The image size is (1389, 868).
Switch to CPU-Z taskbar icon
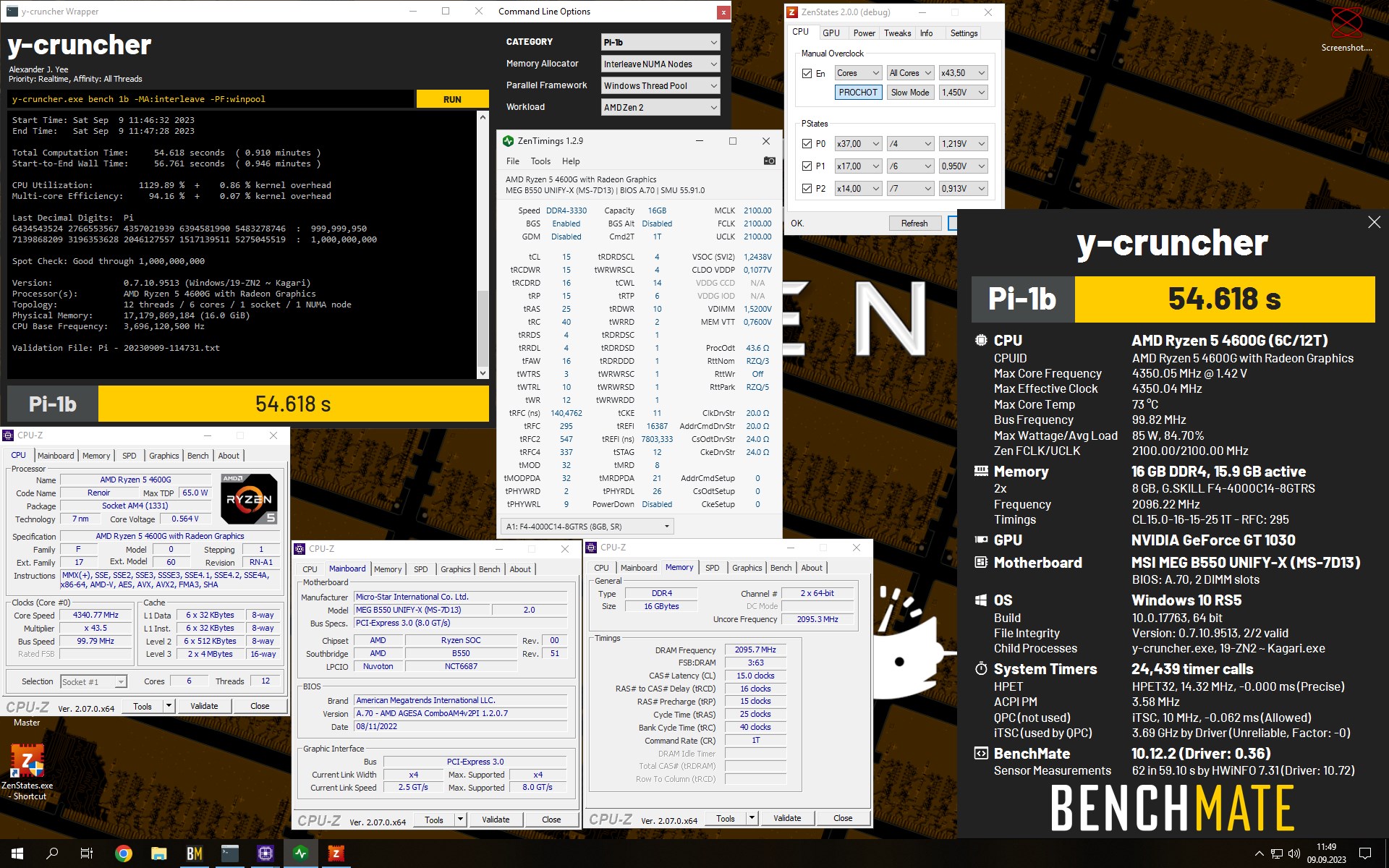pos(266,854)
